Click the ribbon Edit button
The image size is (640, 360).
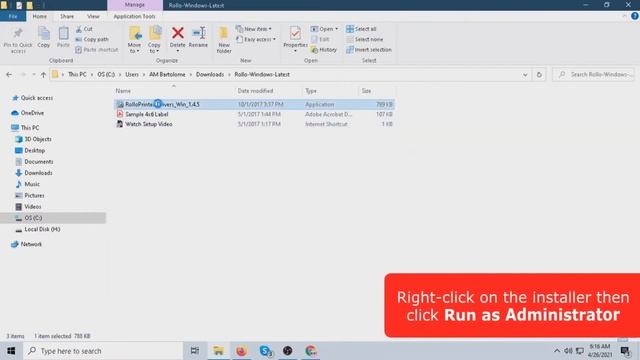pyautogui.click(x=320, y=39)
